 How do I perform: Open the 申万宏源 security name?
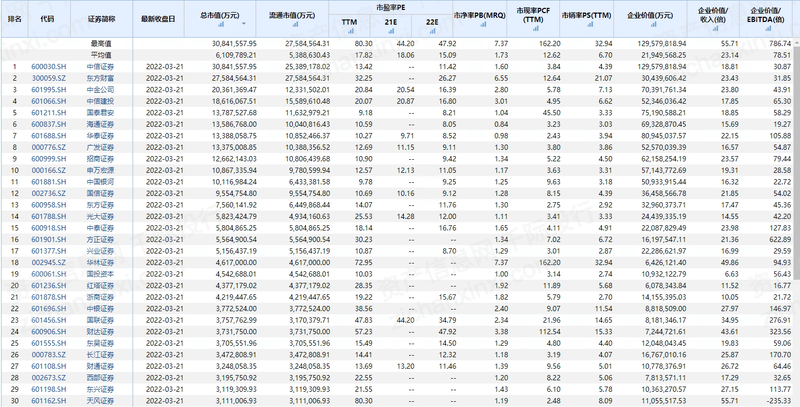(x=101, y=170)
